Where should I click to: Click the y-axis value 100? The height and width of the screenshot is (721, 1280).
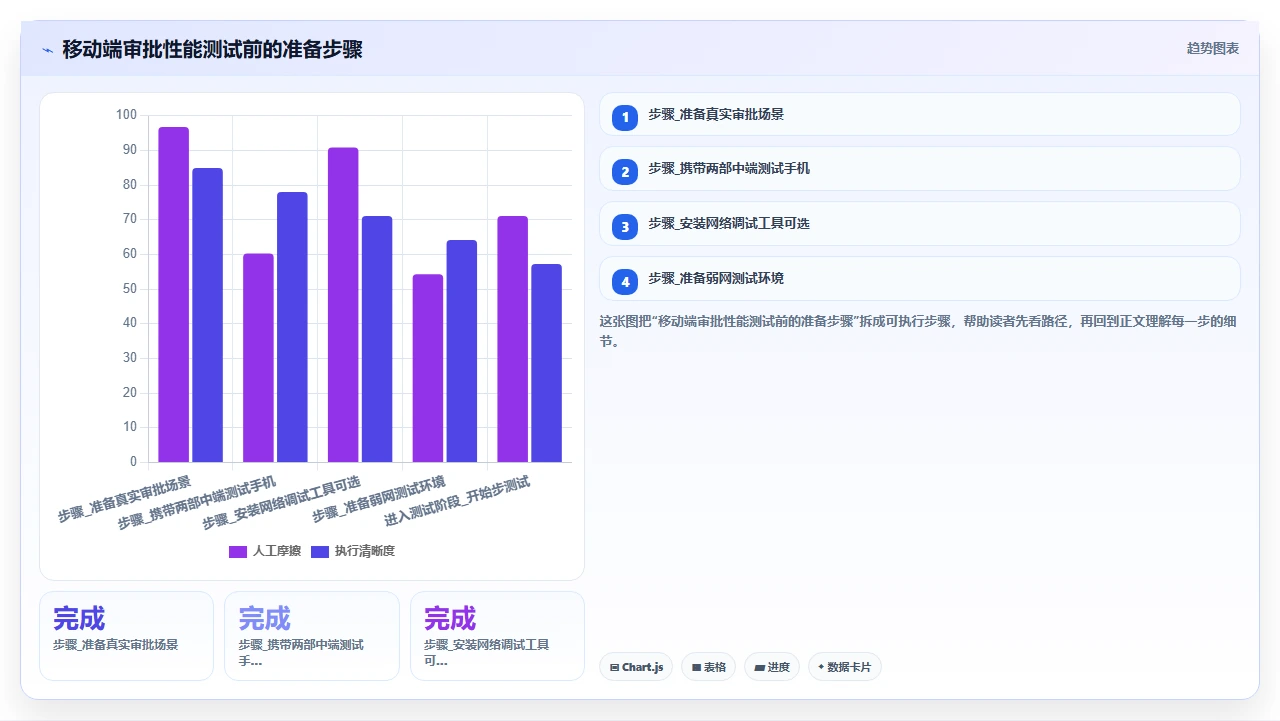[x=126, y=115]
